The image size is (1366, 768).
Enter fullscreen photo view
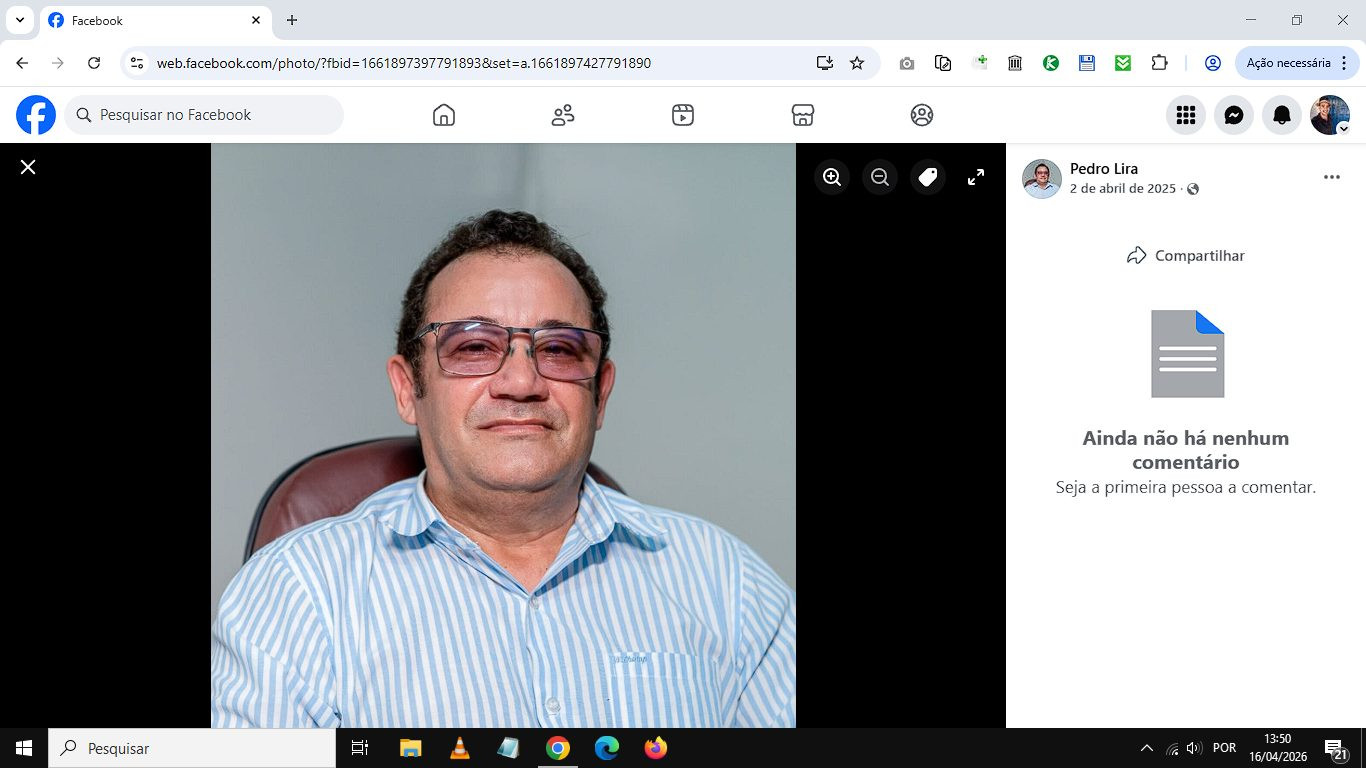[x=976, y=177]
